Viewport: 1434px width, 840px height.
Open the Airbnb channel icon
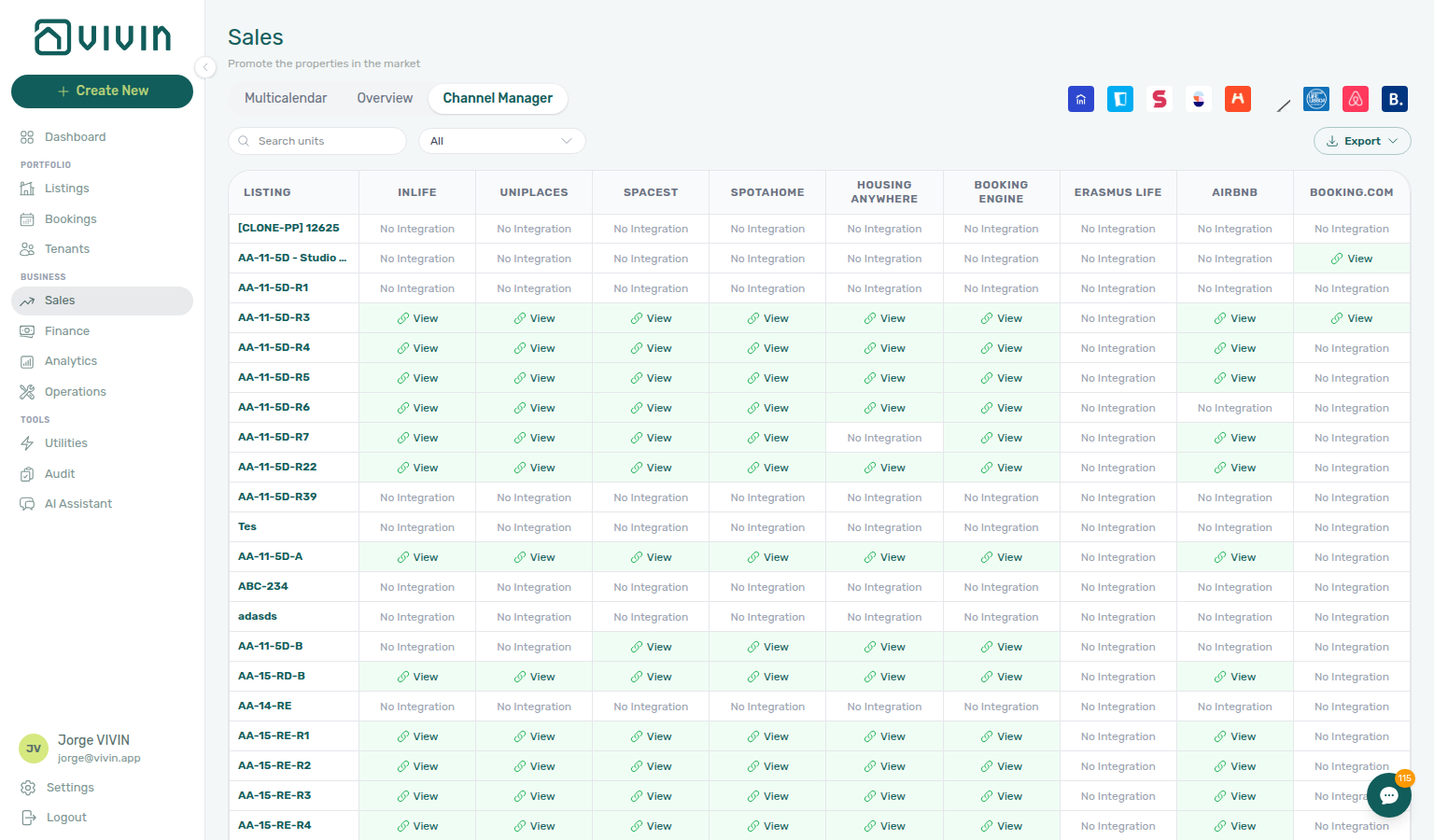click(x=1356, y=99)
